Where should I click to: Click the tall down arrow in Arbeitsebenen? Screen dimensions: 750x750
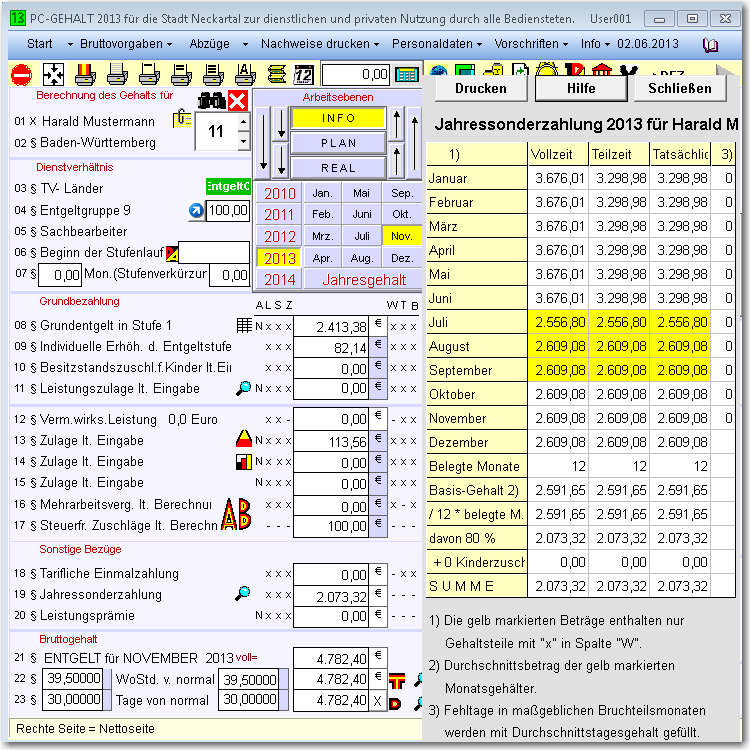(x=264, y=142)
